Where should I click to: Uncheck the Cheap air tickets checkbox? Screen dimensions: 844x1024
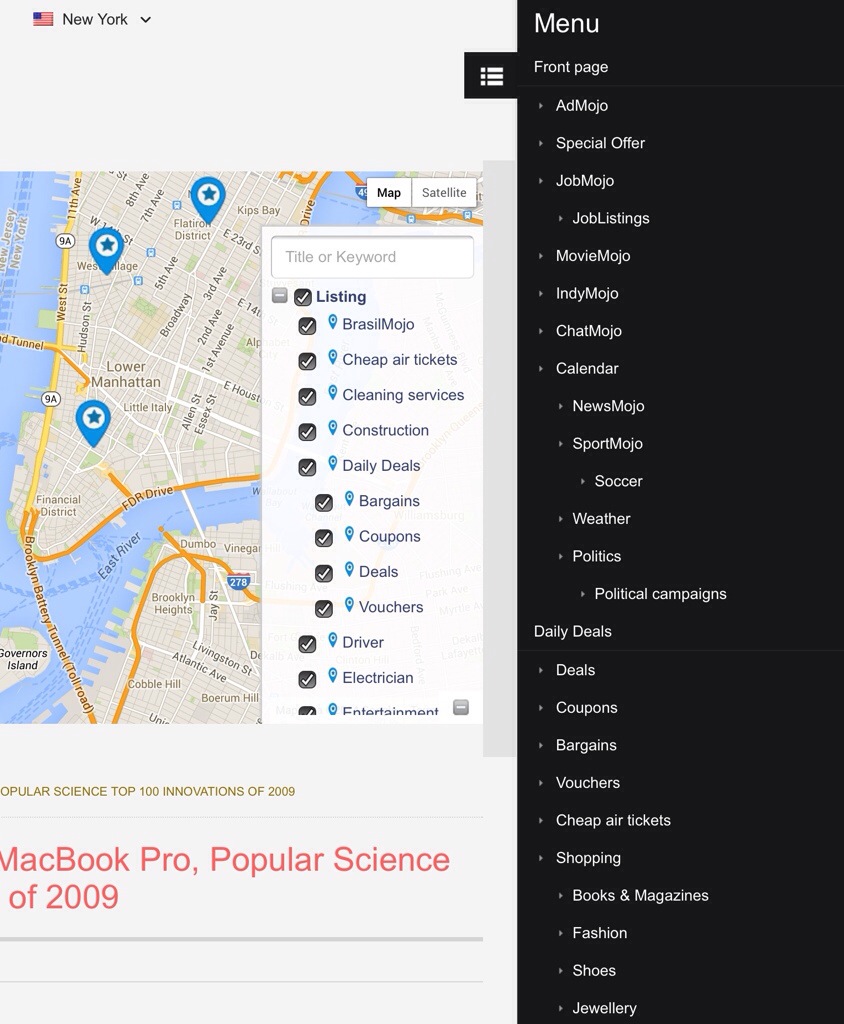coord(307,361)
